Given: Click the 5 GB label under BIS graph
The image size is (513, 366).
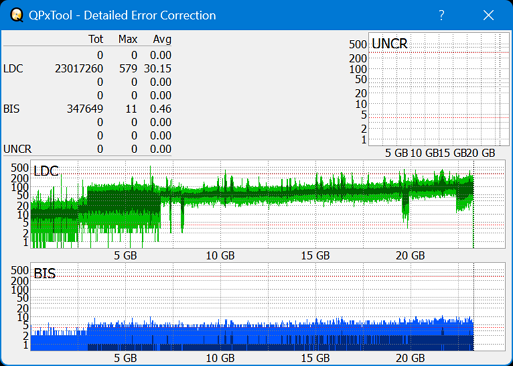Looking at the screenshot, I should coord(125,358).
